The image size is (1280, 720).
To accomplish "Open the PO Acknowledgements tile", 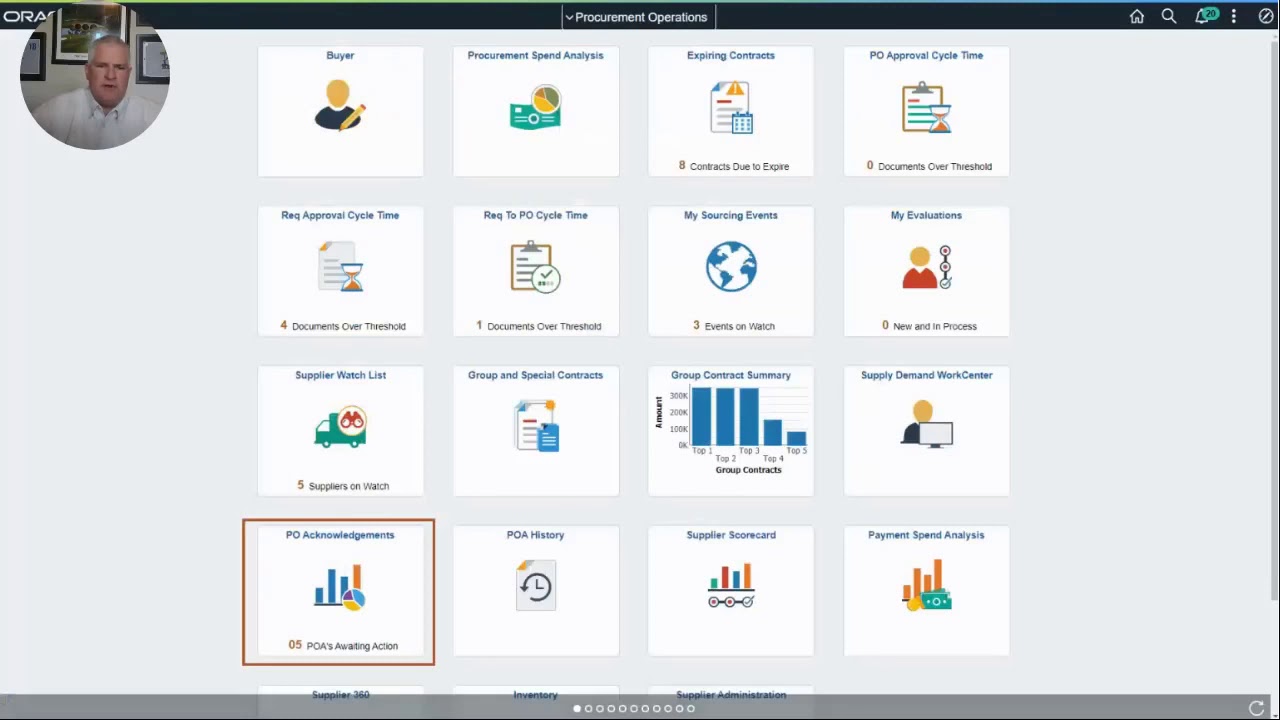I will [339, 591].
